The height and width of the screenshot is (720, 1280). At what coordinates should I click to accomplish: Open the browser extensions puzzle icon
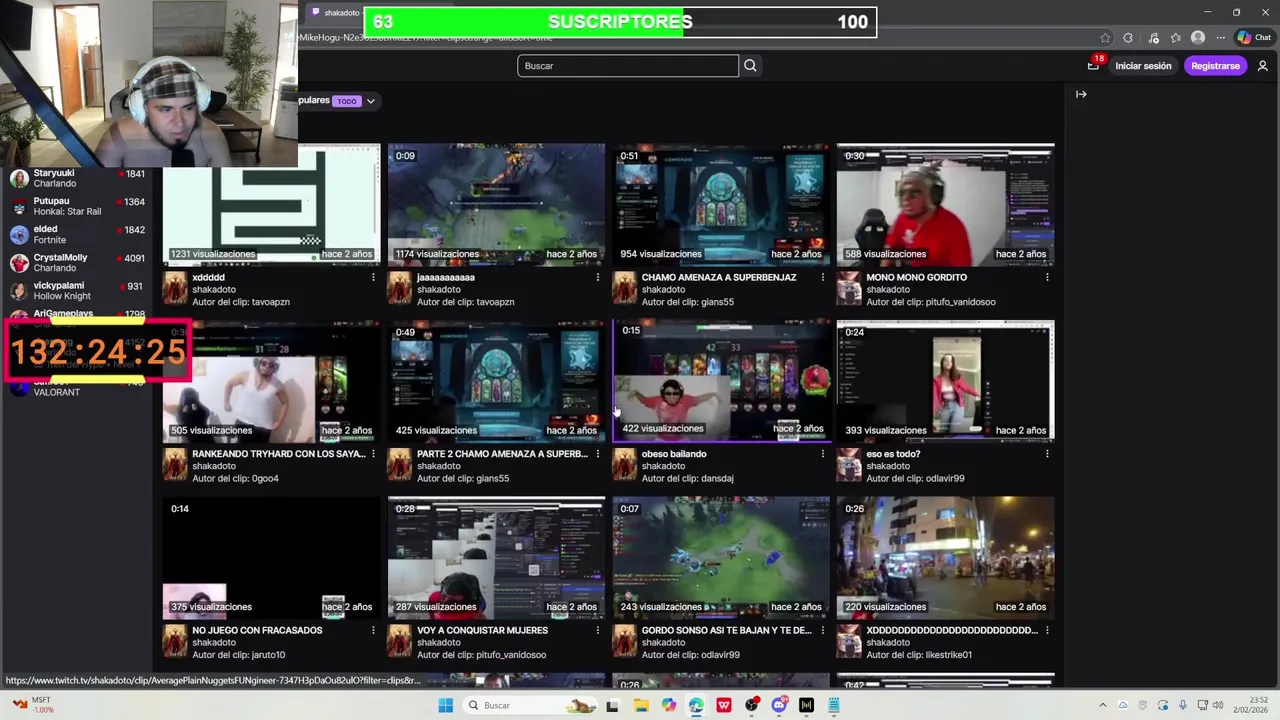coord(1128,38)
